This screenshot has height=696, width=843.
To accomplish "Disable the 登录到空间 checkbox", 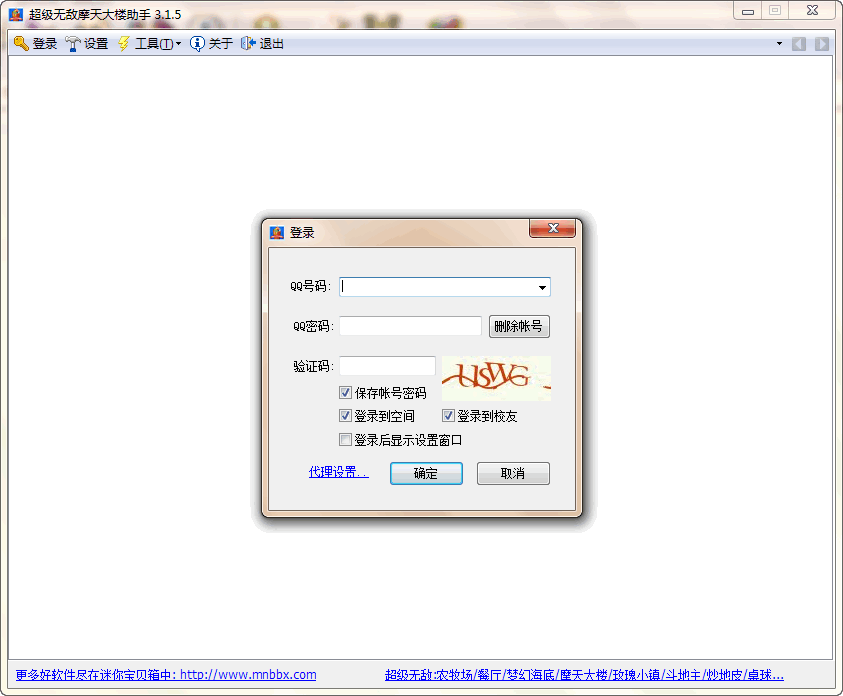I will 345,415.
